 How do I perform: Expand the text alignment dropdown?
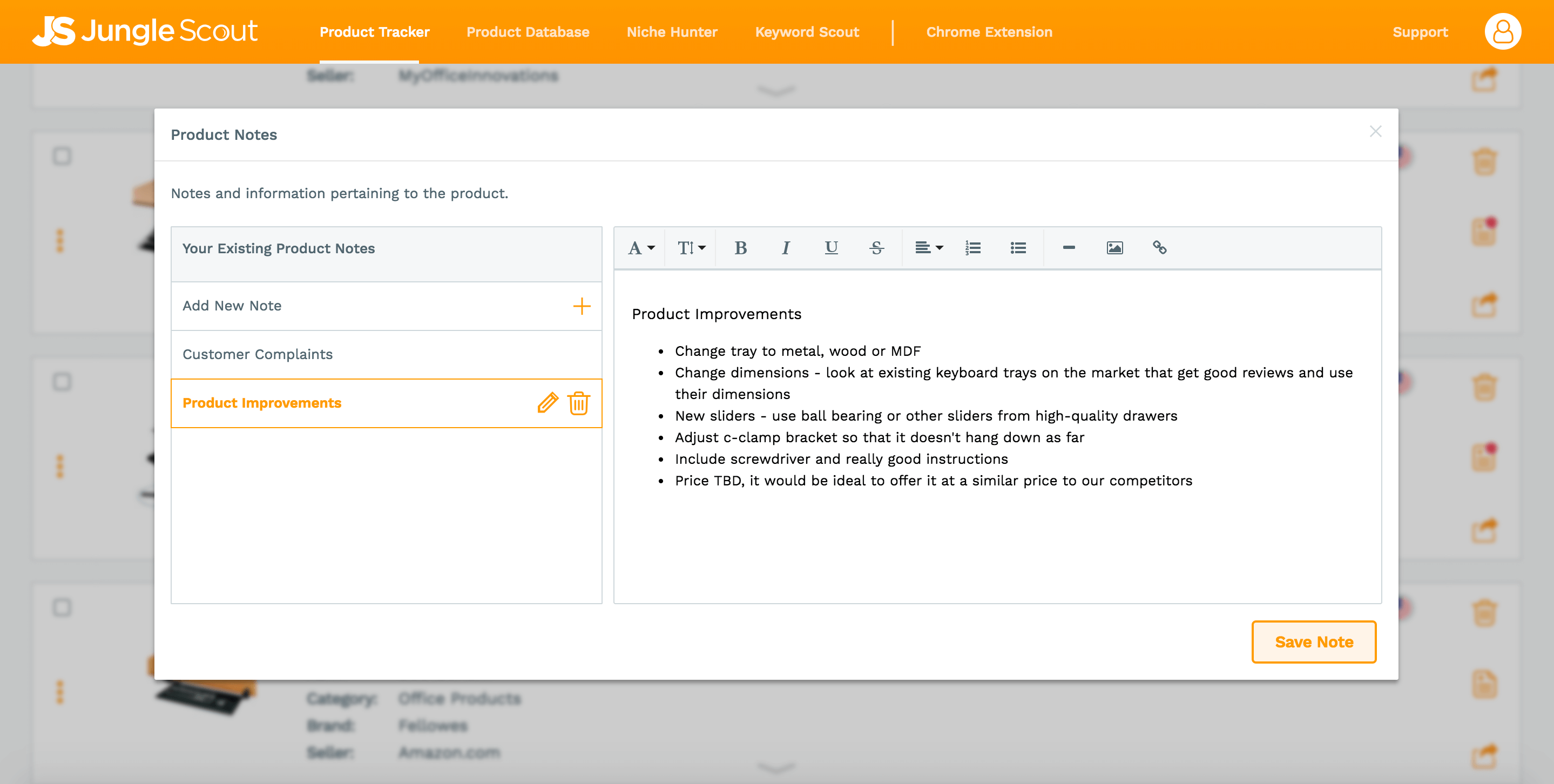(x=928, y=248)
